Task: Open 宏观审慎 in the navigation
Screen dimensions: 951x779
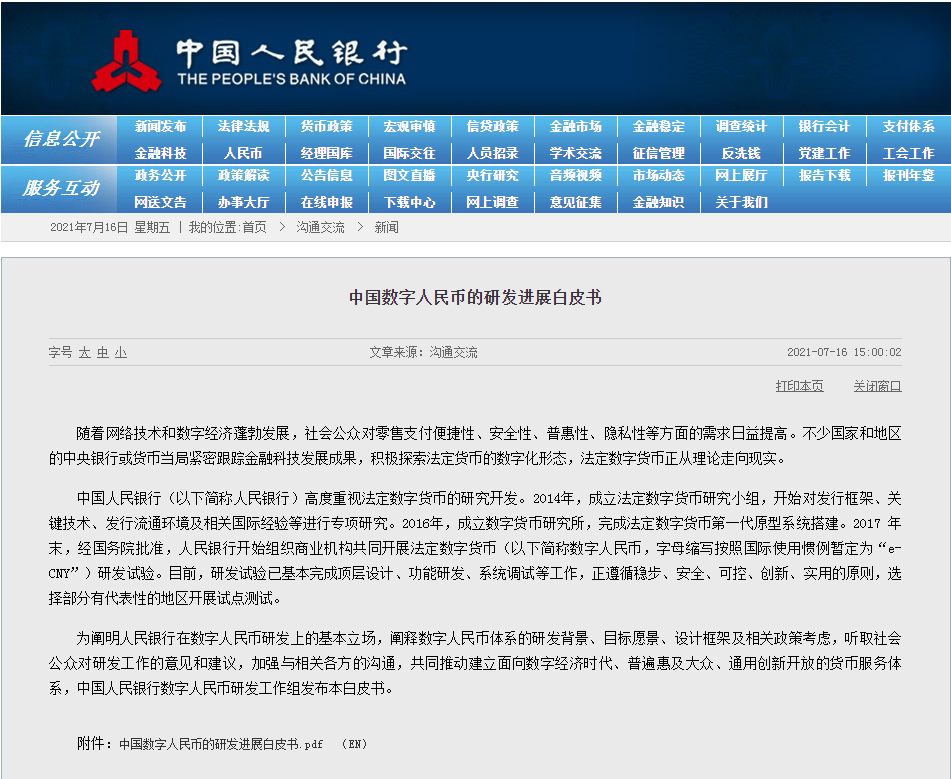Action: tap(409, 126)
